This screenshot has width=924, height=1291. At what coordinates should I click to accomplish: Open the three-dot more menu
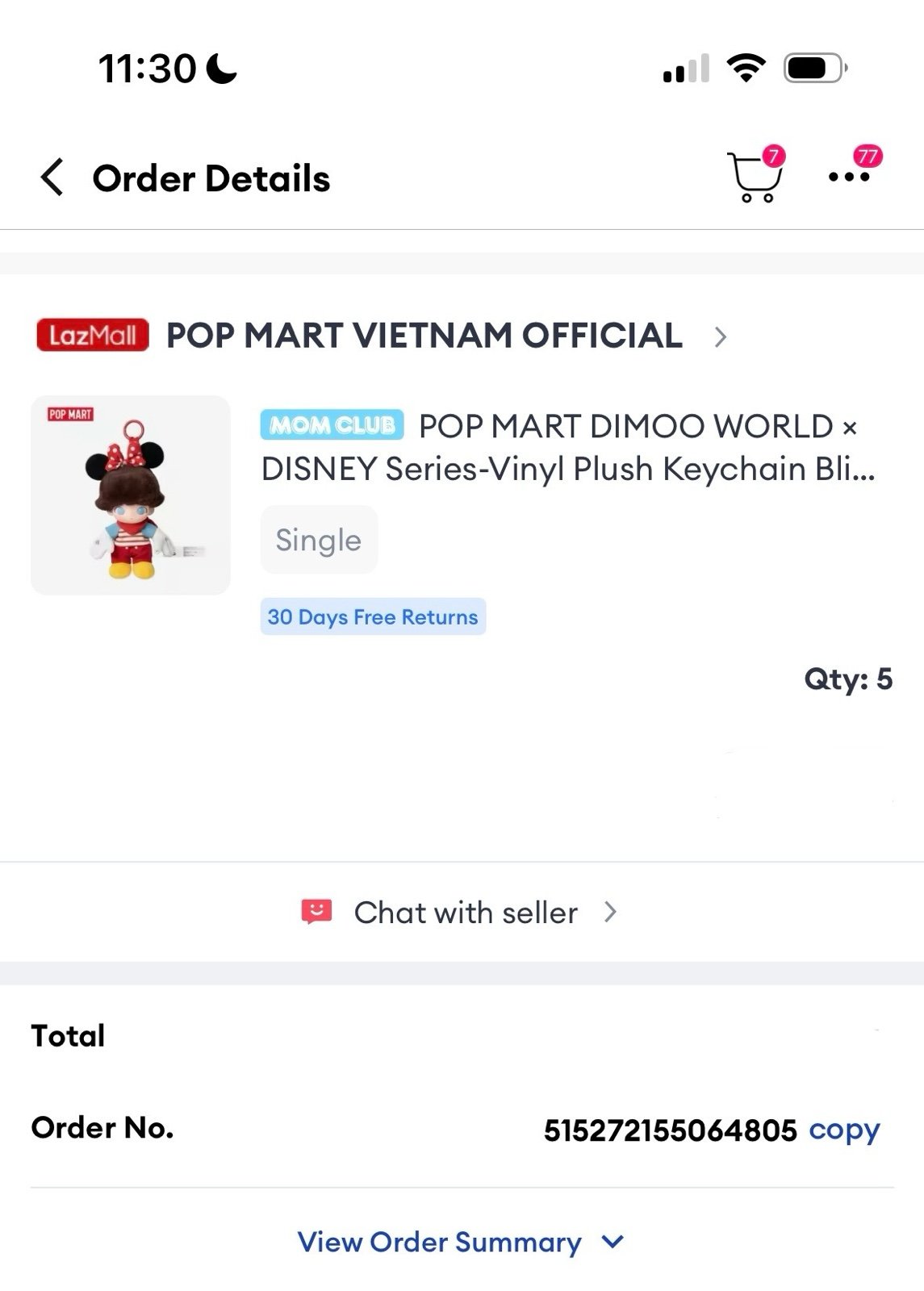point(849,177)
